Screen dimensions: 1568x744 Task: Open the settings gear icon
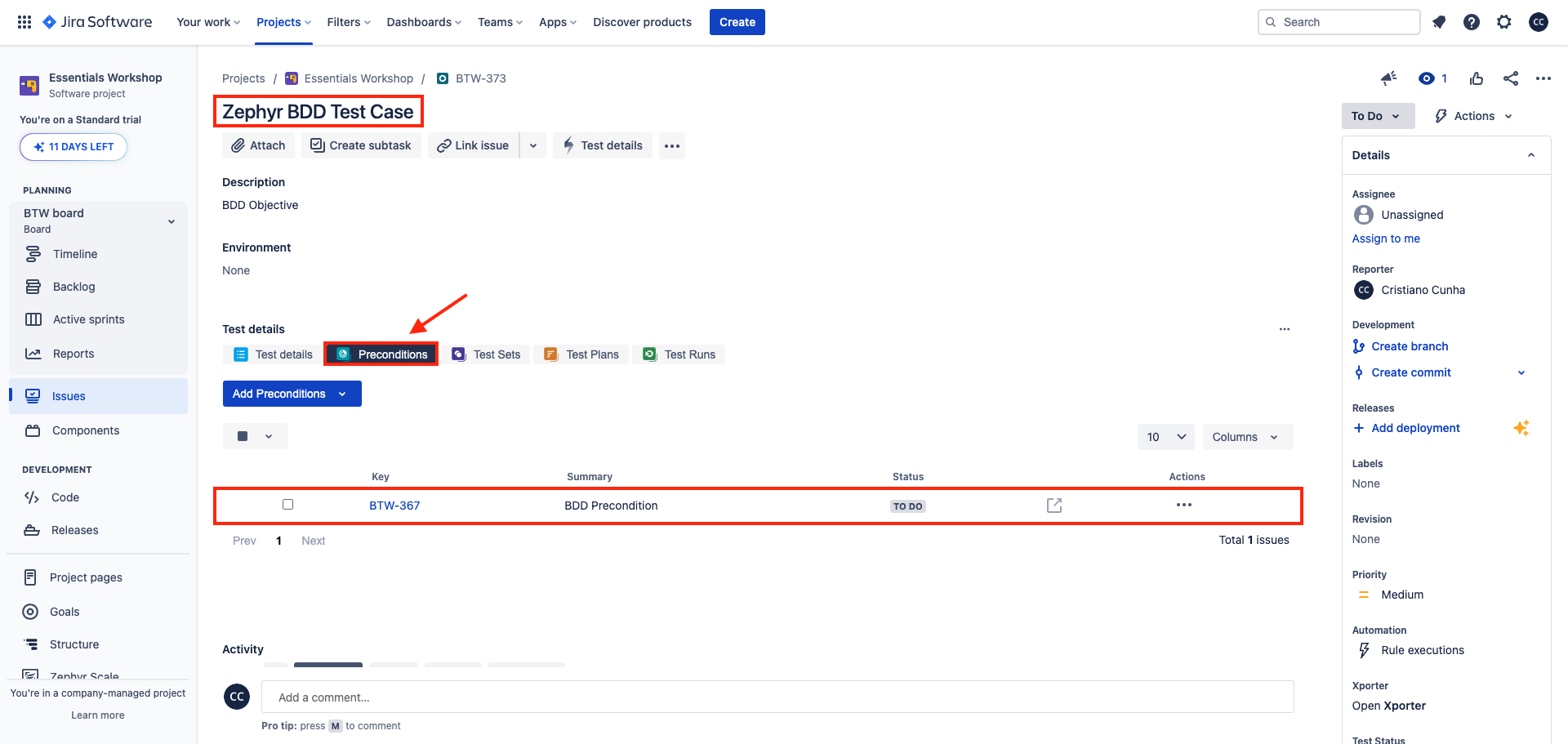[x=1504, y=22]
